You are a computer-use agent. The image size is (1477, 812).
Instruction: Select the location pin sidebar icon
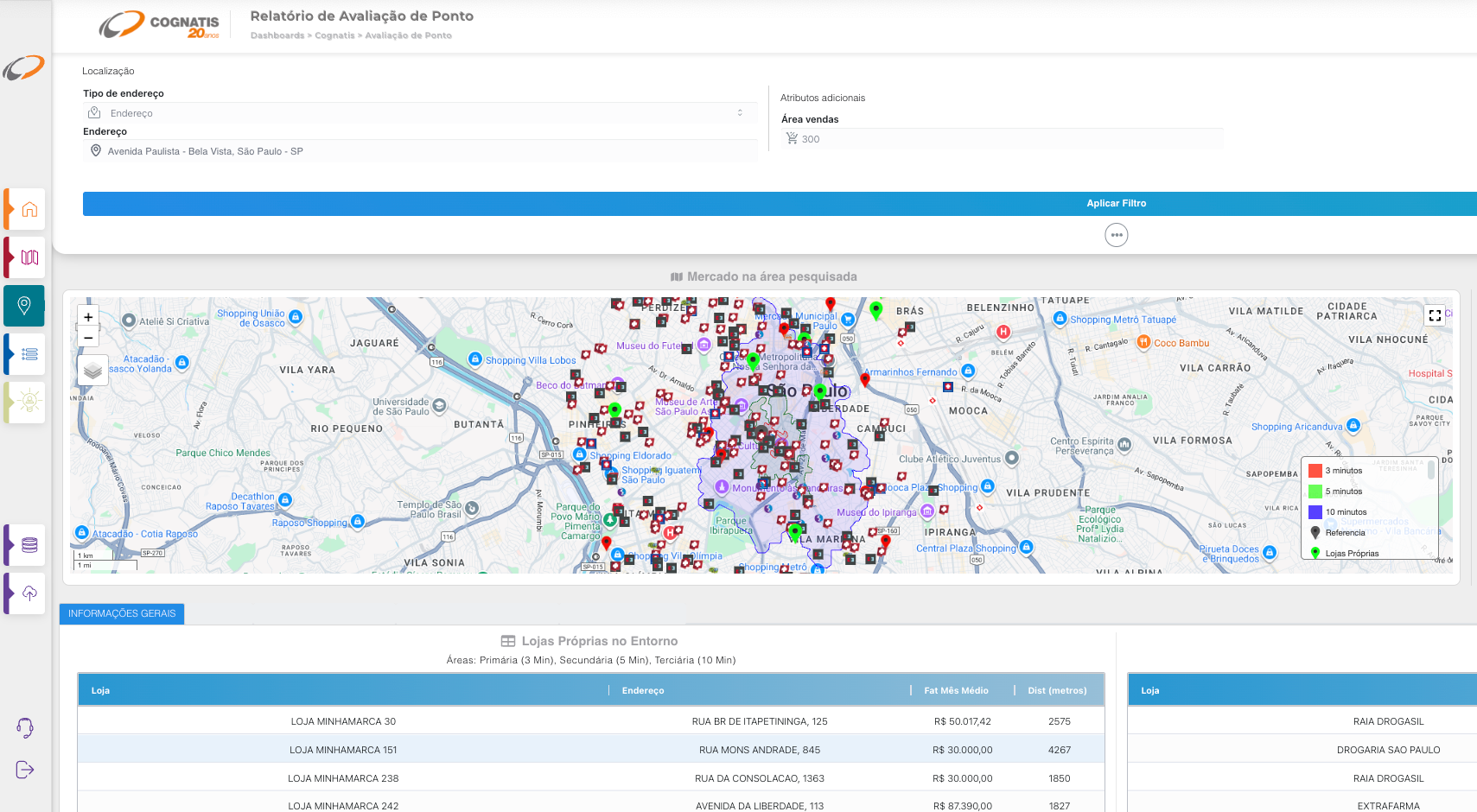[25, 305]
